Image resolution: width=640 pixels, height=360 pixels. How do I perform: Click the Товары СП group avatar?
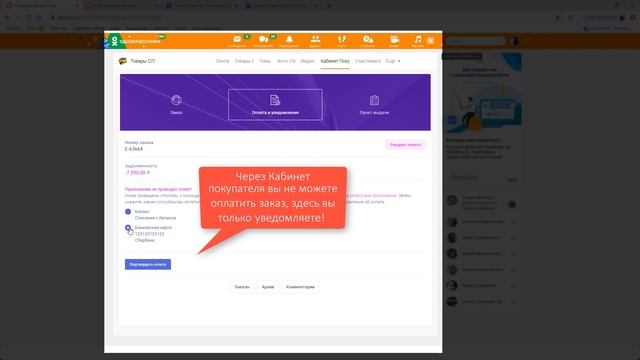[122, 61]
